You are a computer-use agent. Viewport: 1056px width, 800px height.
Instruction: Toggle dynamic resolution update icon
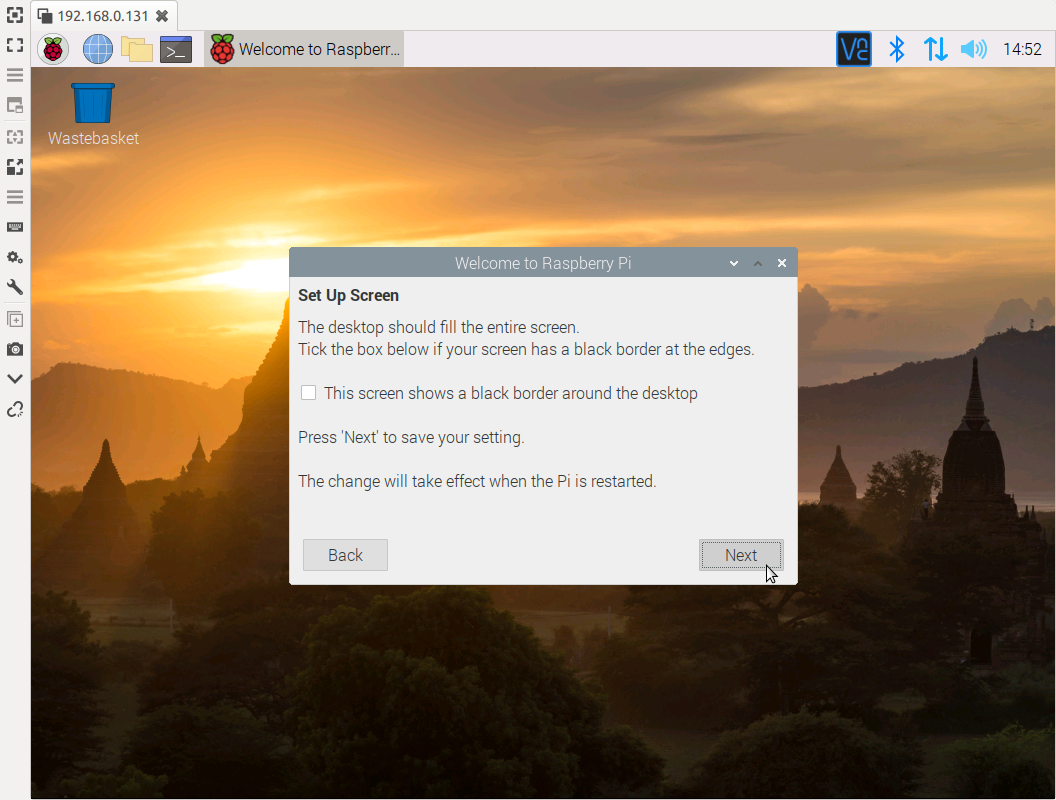point(15,137)
